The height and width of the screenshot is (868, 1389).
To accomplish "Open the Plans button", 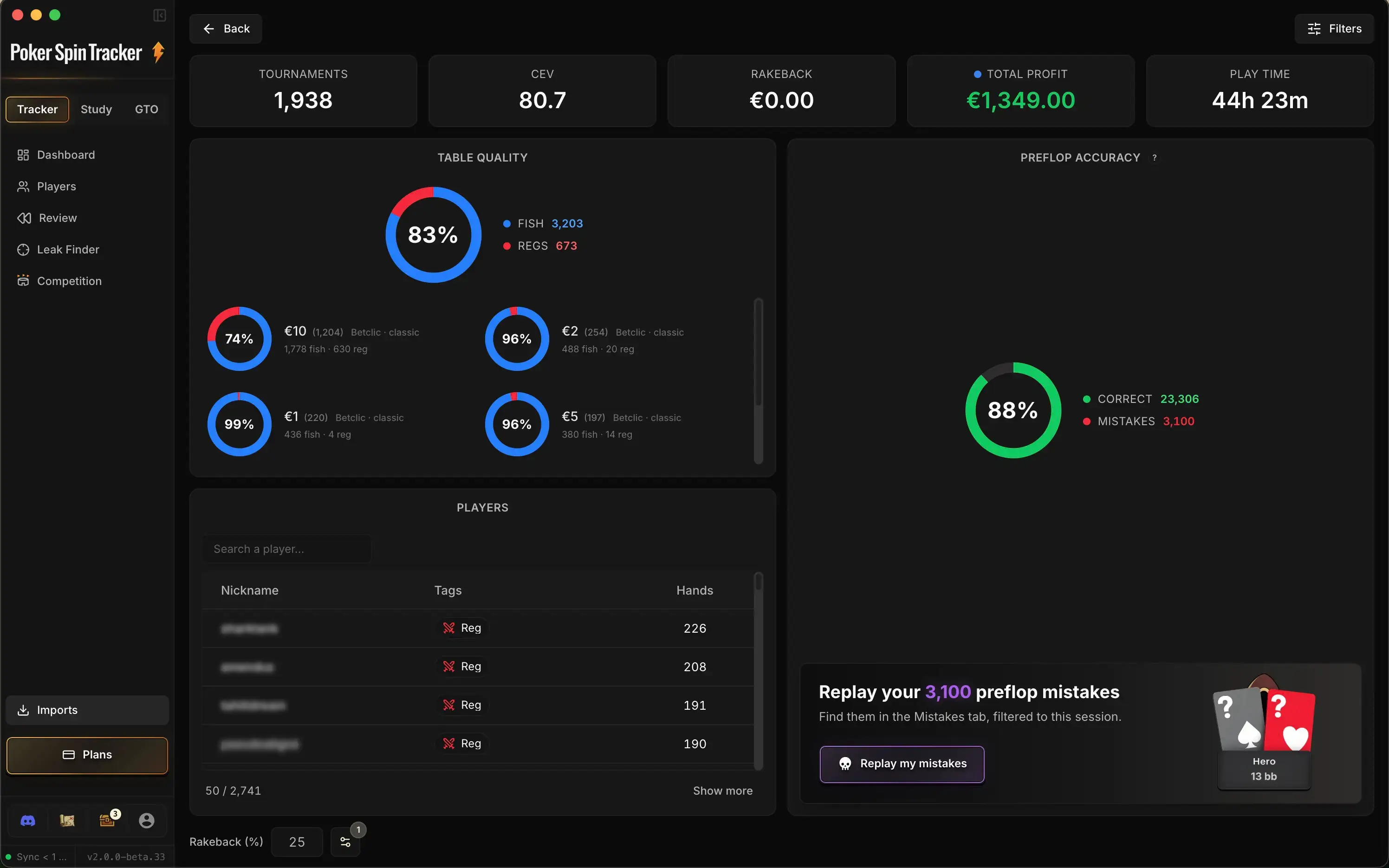I will tap(87, 755).
